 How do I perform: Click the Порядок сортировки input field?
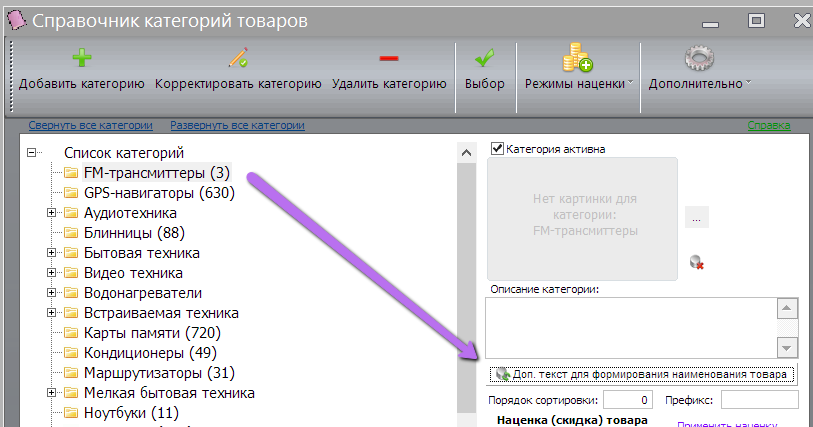tap(627, 400)
